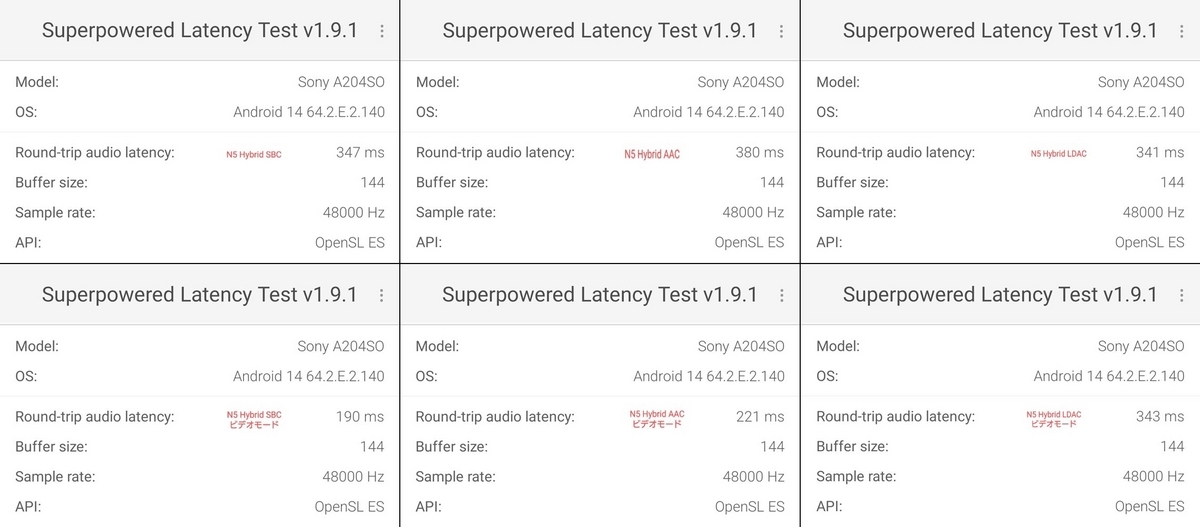The height and width of the screenshot is (527, 1200).
Task: Open the three-dot menu in the 380 ms panel
Action: coord(782,31)
